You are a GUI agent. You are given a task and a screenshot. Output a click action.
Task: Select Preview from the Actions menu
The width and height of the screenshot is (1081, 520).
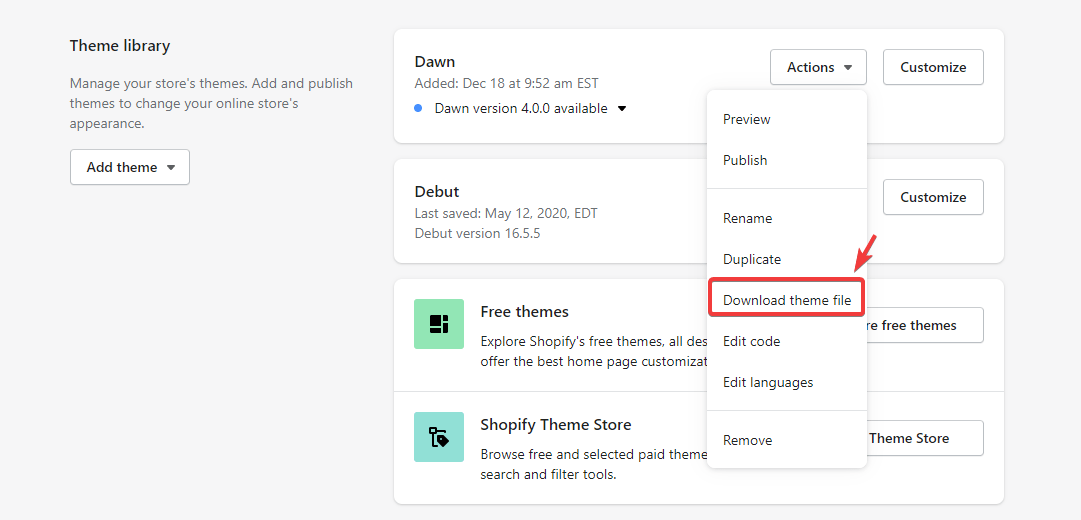[x=747, y=119]
